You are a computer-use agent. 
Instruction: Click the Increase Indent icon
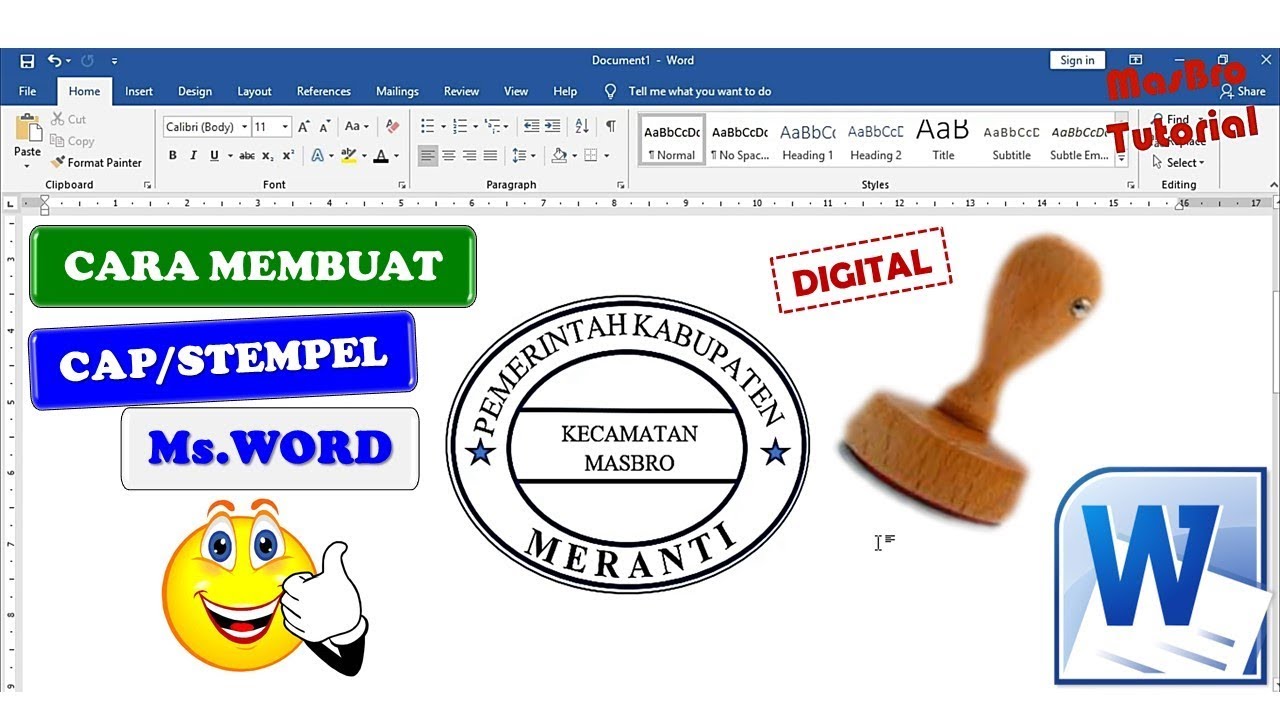click(552, 126)
